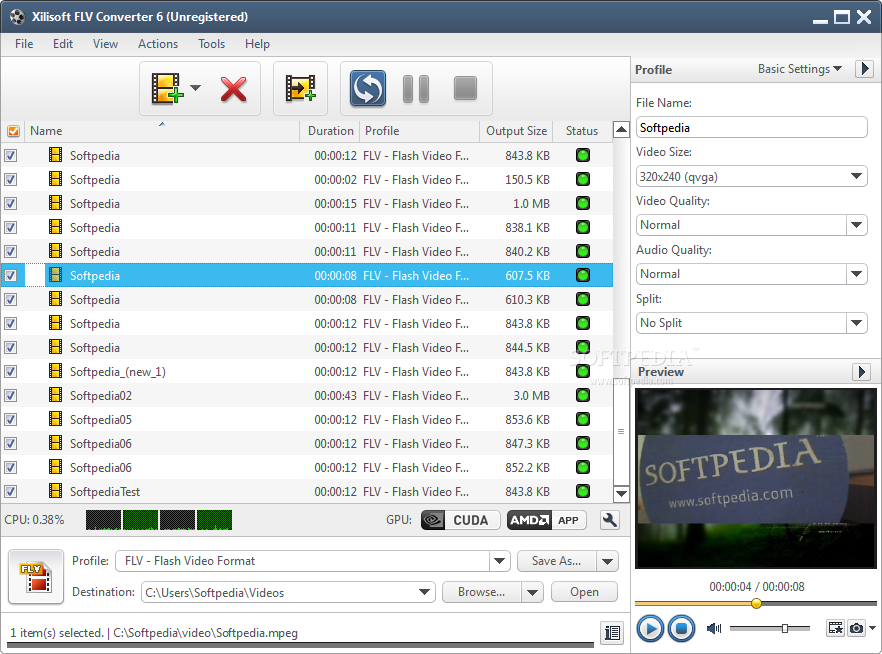The width and height of the screenshot is (882, 654).
Task: Click the Pause conversion icon
Action: [416, 89]
